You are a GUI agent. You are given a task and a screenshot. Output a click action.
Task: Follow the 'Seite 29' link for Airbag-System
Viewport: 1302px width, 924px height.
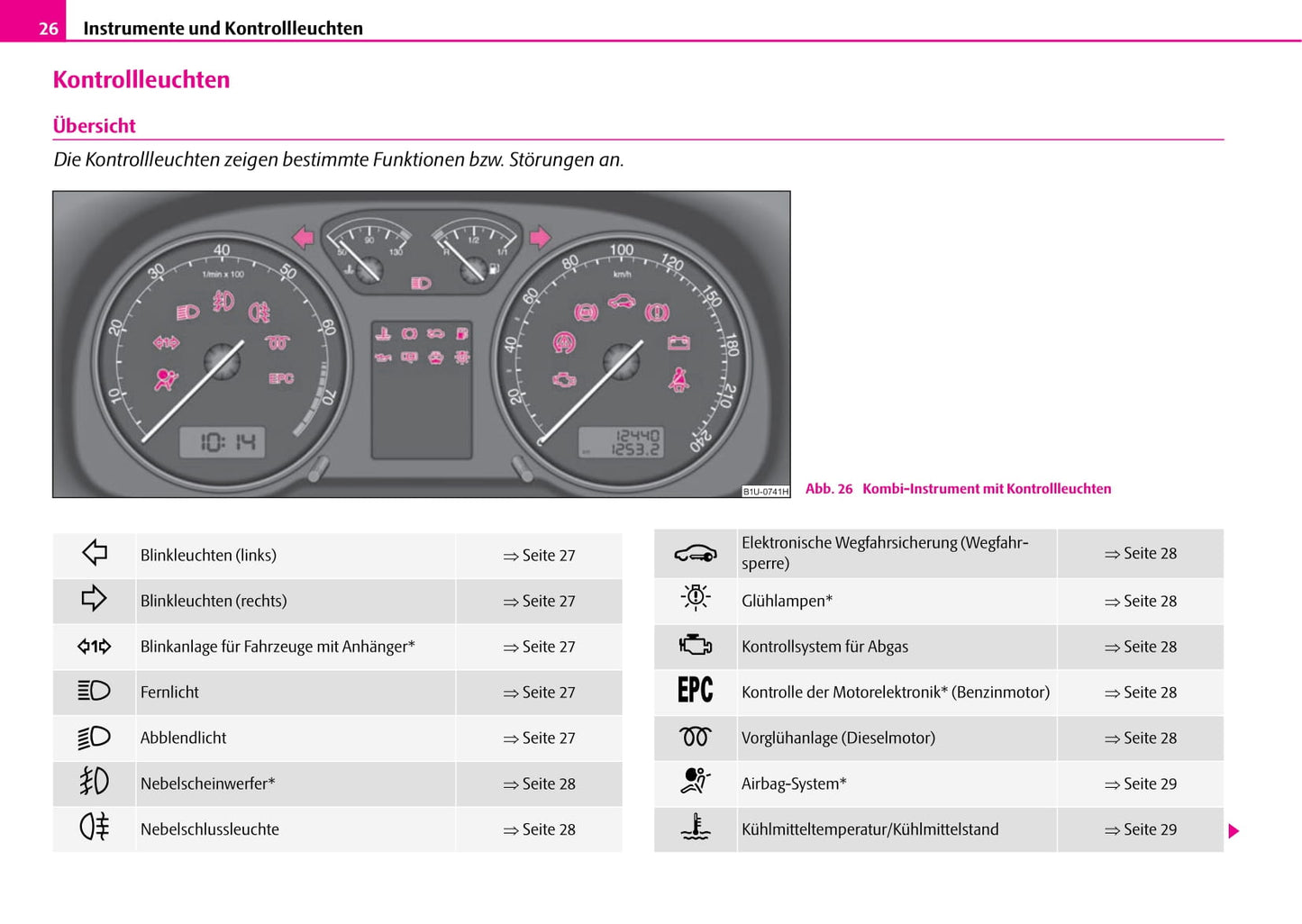pyautogui.click(x=1141, y=784)
